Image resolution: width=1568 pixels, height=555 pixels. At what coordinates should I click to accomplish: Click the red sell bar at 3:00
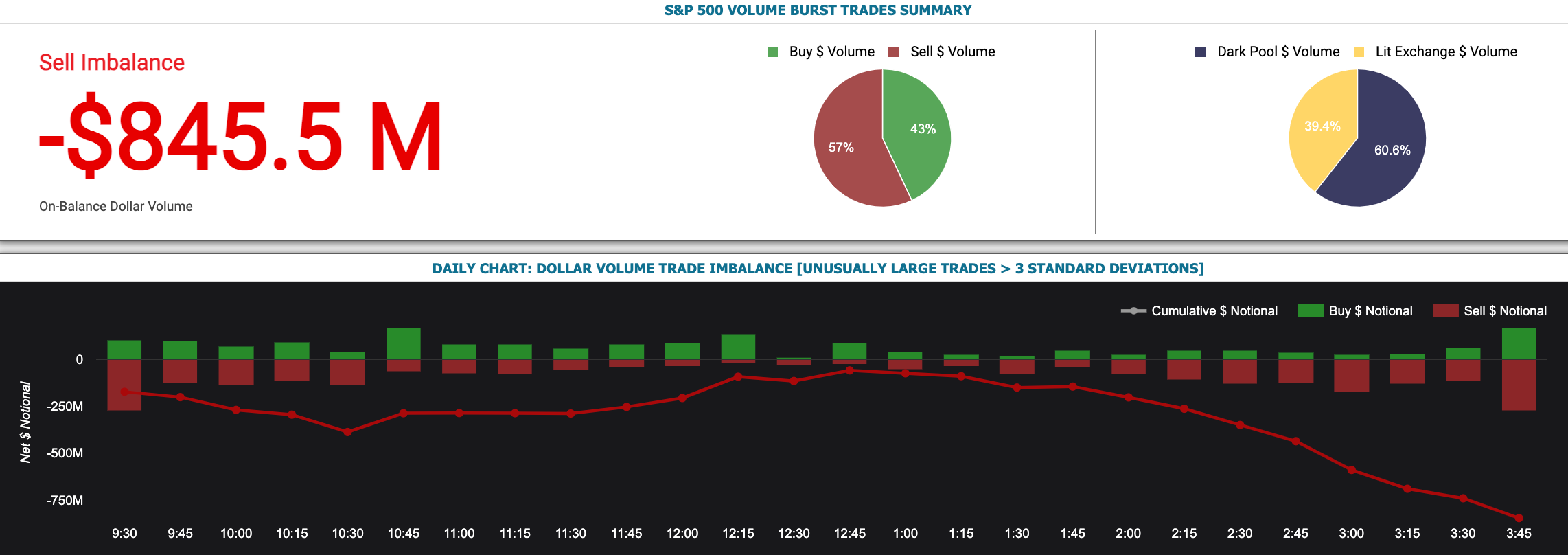(1352, 376)
